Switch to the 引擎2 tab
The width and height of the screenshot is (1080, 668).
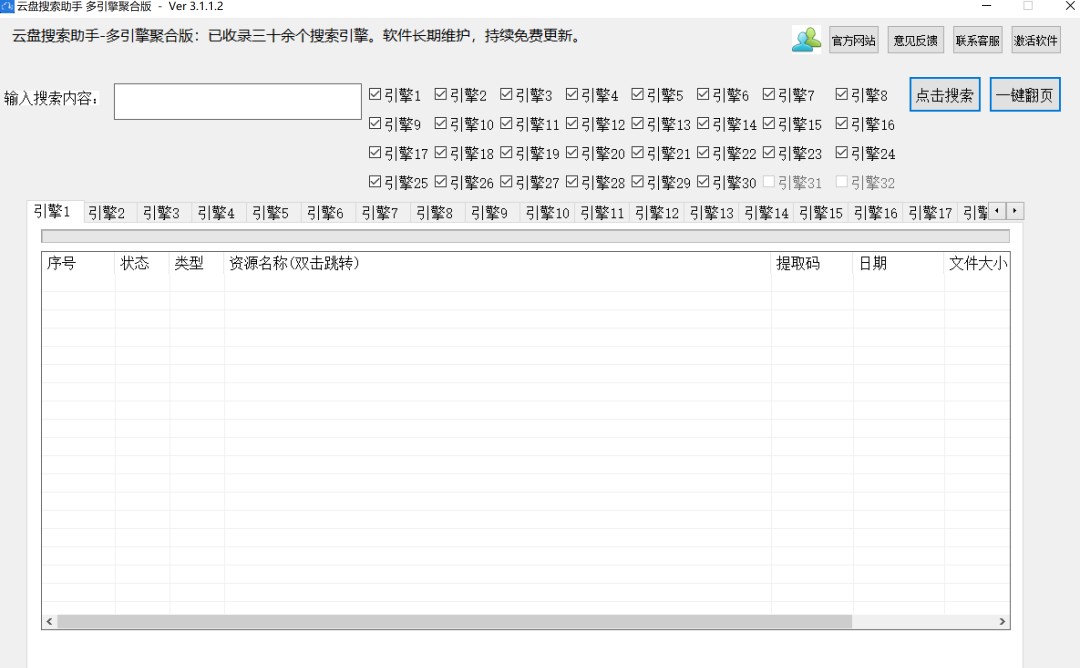pos(110,213)
